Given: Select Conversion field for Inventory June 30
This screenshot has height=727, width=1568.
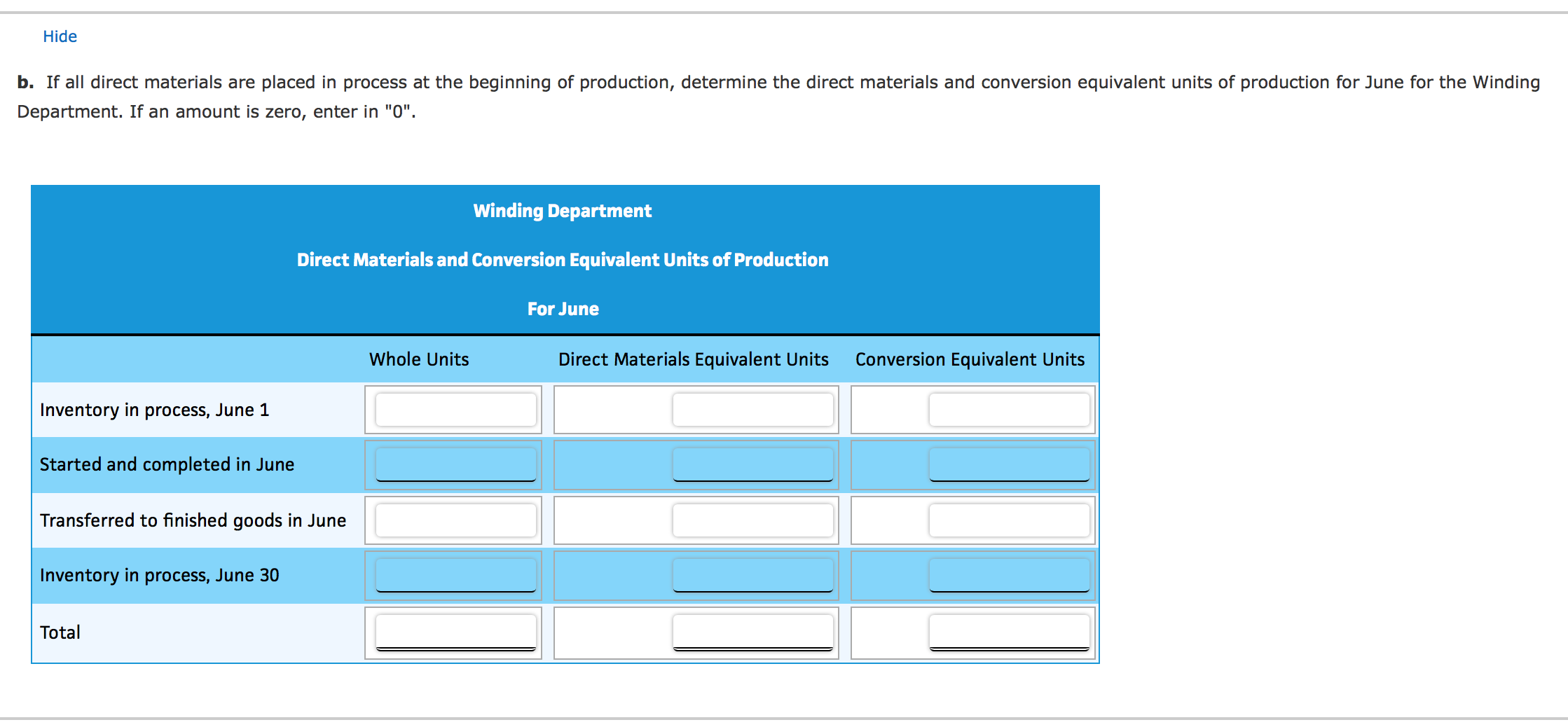Looking at the screenshot, I should coord(1010,575).
